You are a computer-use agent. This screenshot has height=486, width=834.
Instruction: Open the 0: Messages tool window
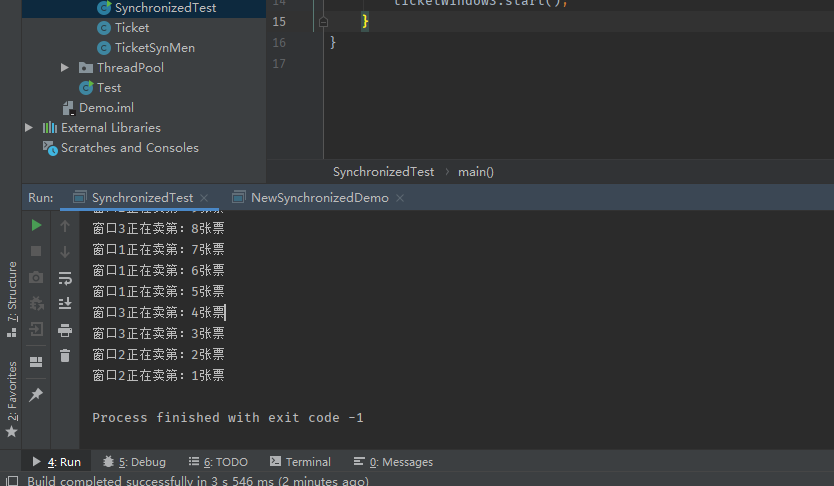tap(394, 462)
